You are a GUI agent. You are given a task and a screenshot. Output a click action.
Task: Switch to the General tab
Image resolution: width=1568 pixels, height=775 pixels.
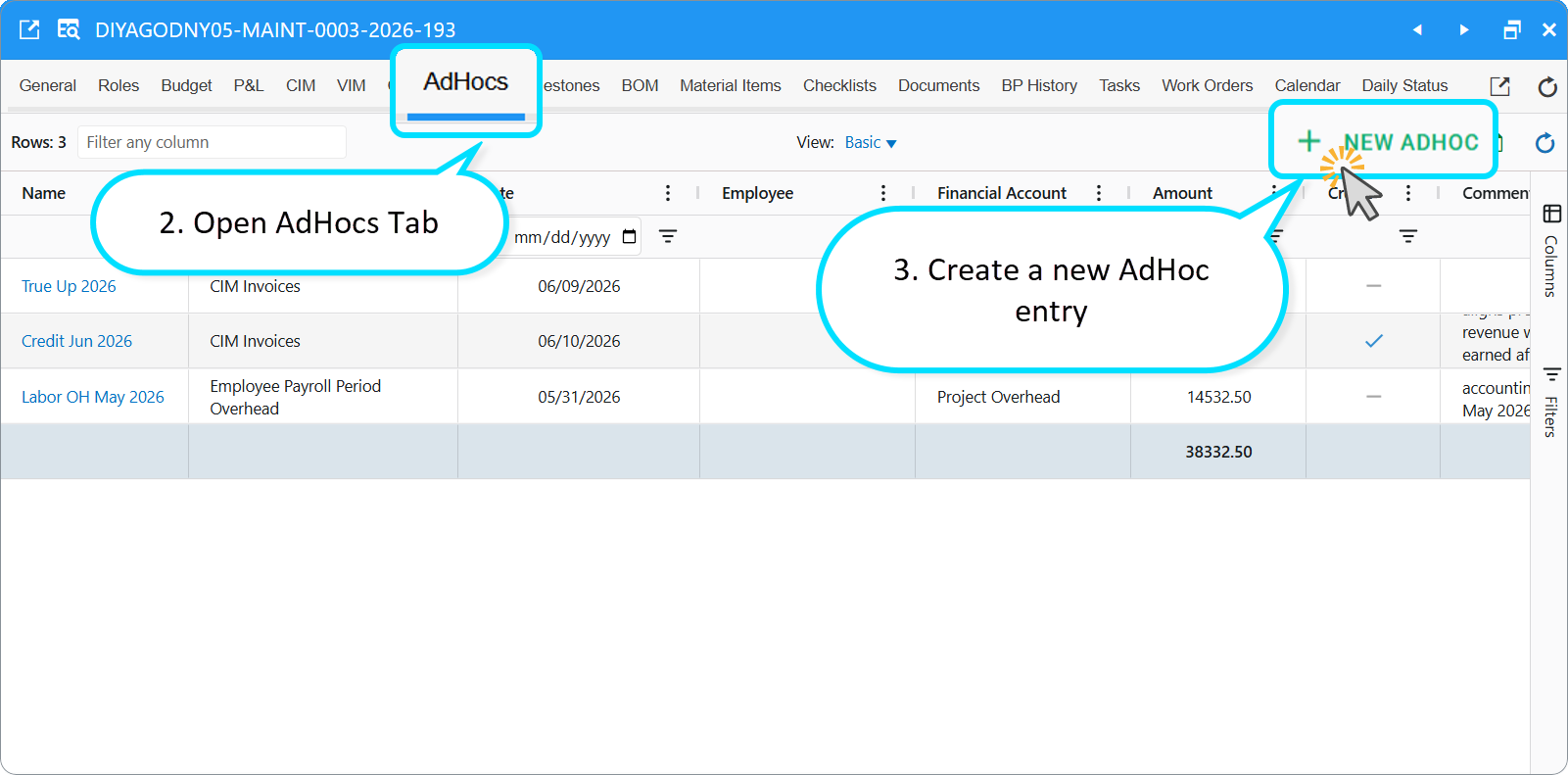(x=48, y=85)
